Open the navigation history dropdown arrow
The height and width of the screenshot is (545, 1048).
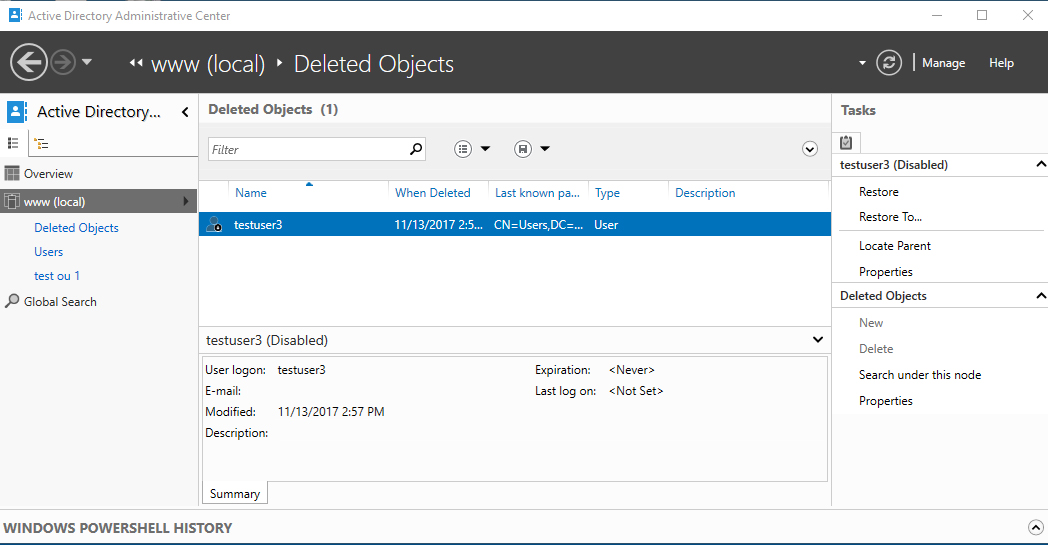[87, 62]
